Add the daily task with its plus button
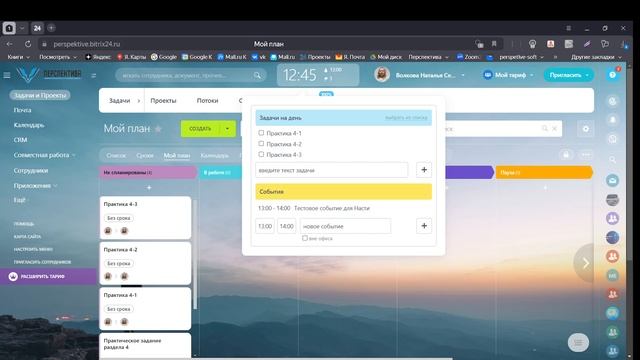 coord(424,170)
